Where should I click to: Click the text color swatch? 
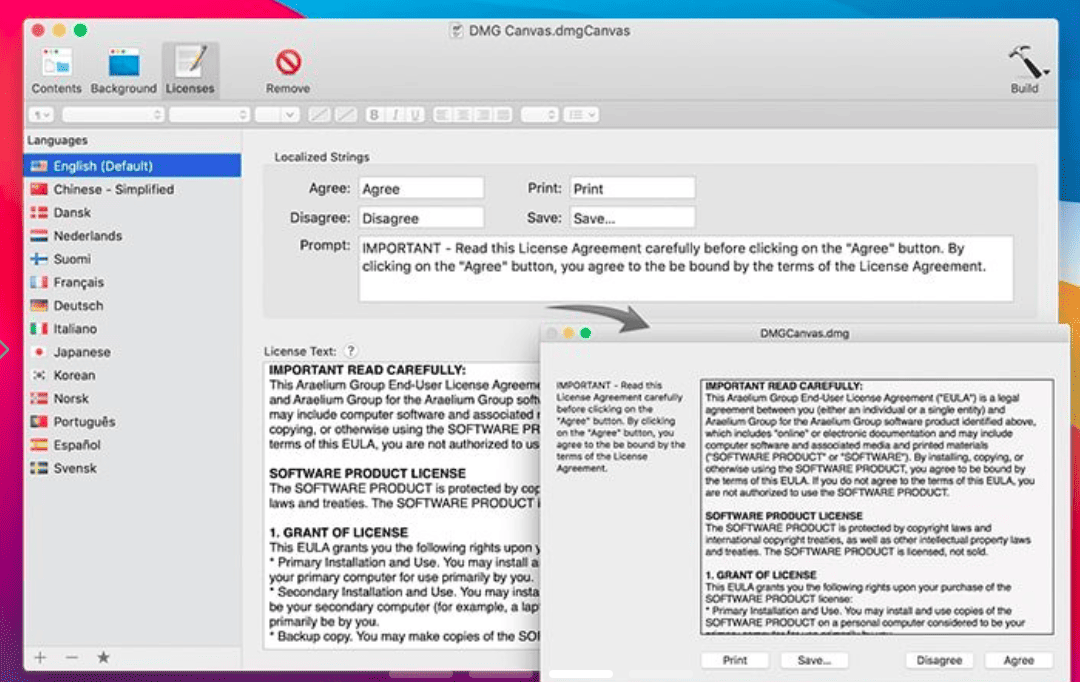(319, 114)
